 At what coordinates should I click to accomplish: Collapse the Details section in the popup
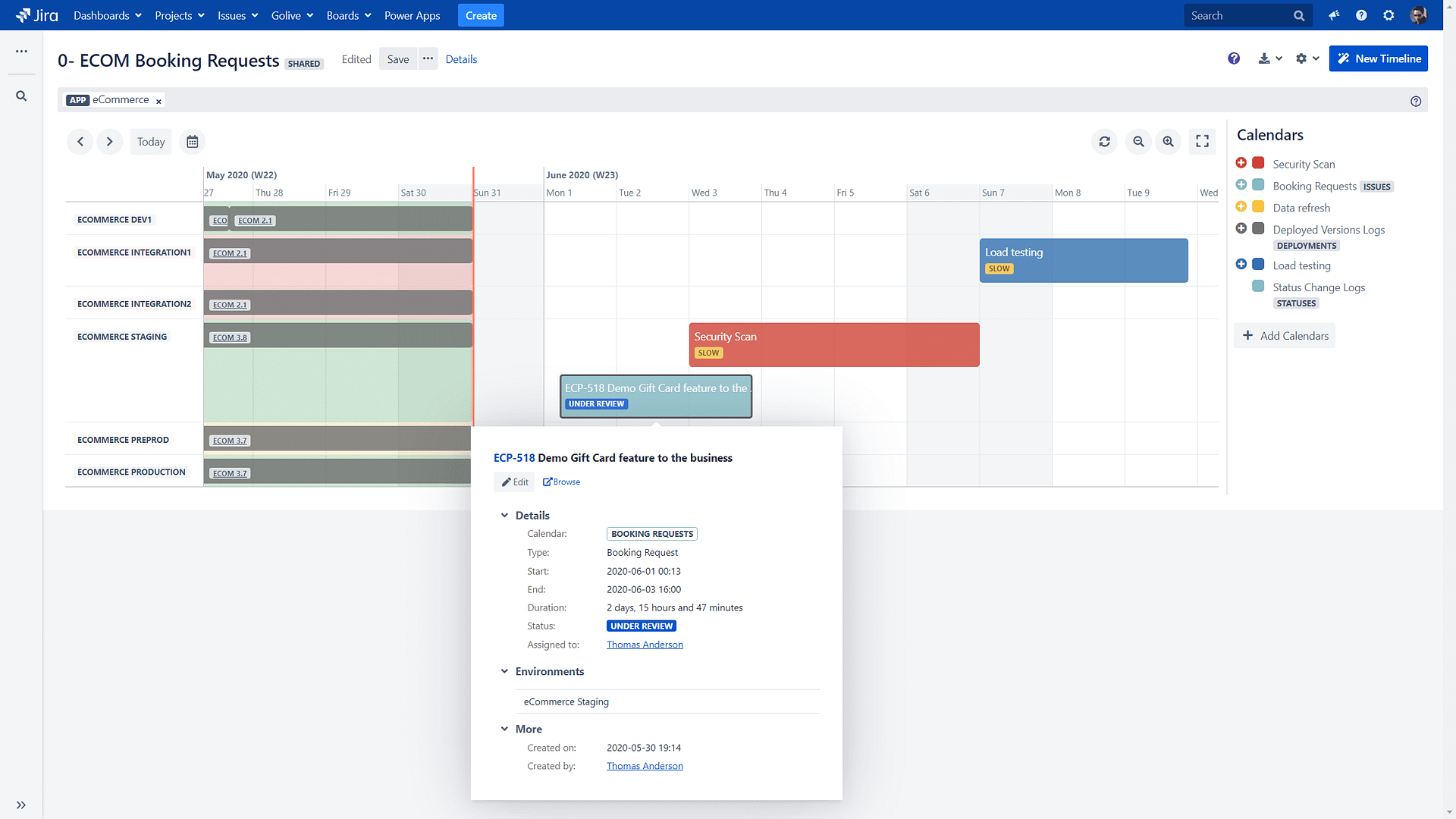[505, 515]
